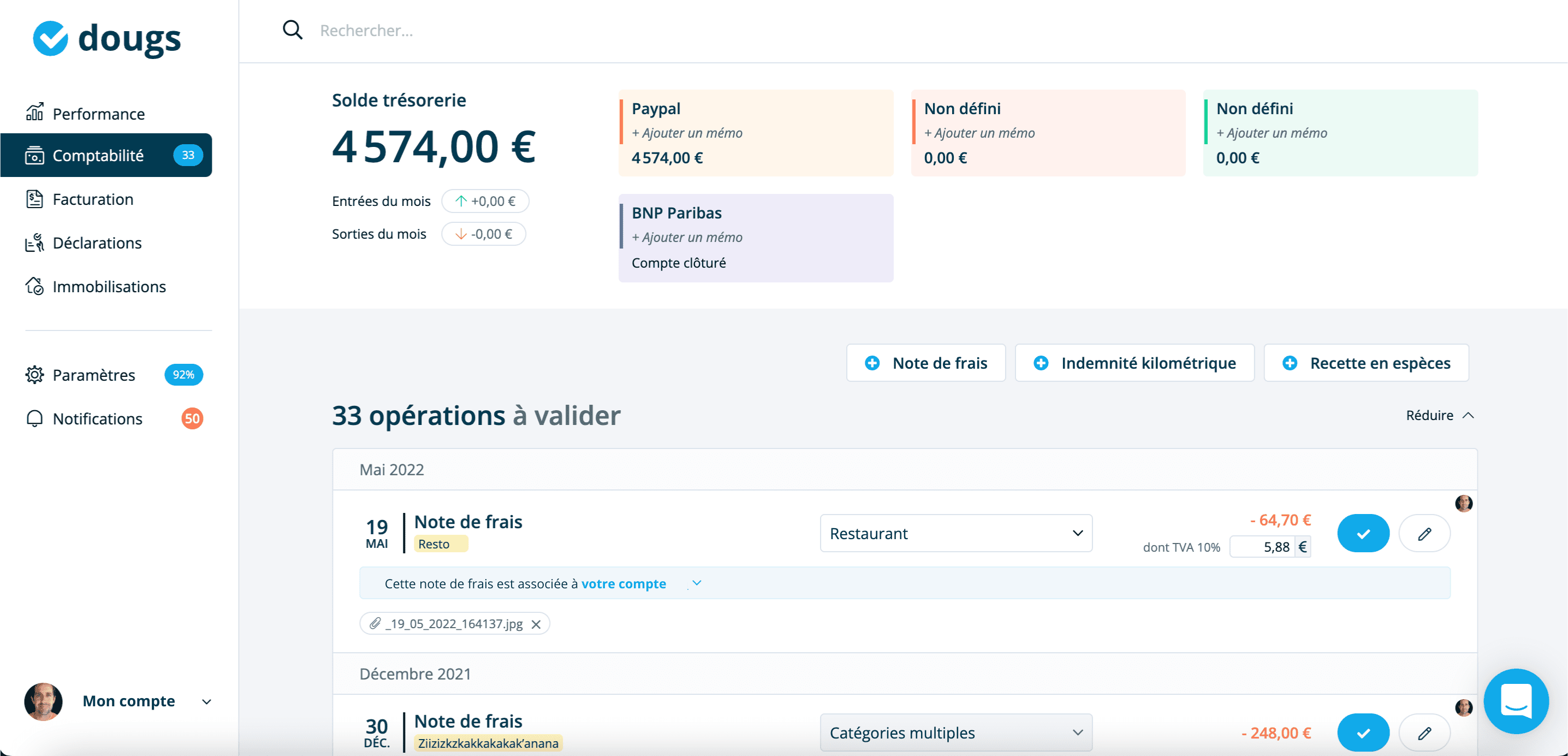Add an Indemnité kilométrique
The height and width of the screenshot is (756, 1568).
[x=1134, y=363]
